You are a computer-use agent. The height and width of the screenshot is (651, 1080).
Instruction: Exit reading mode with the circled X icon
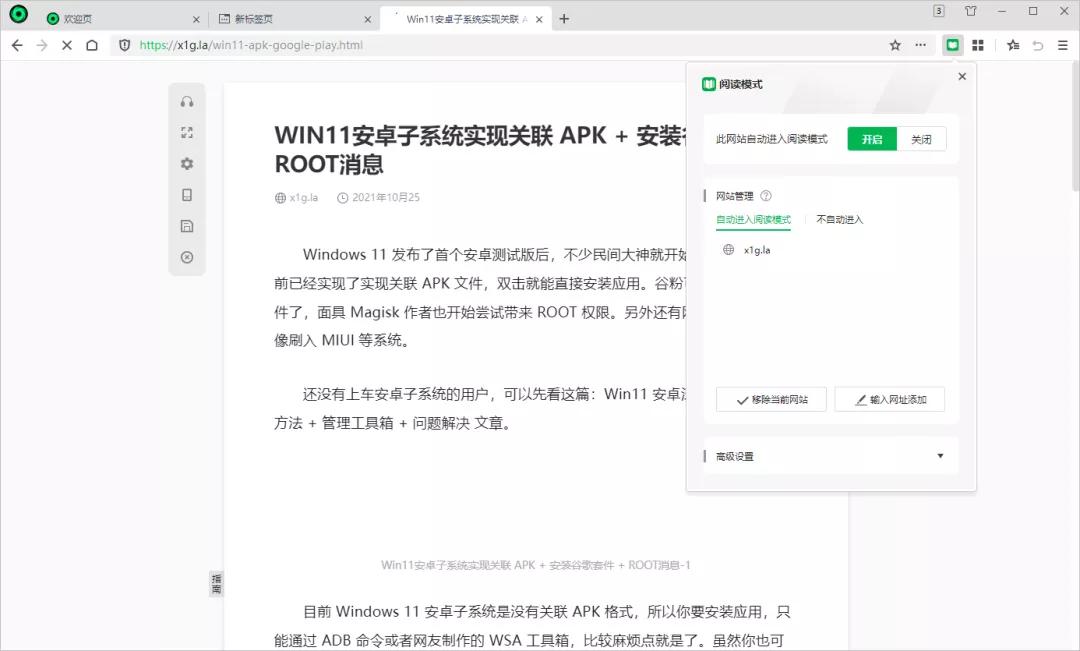click(x=186, y=257)
